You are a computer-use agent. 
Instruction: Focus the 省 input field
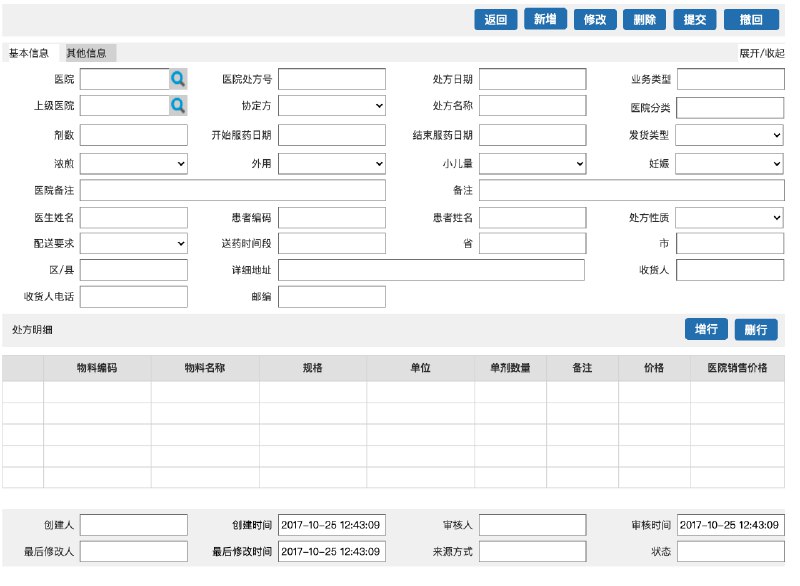(x=532, y=243)
